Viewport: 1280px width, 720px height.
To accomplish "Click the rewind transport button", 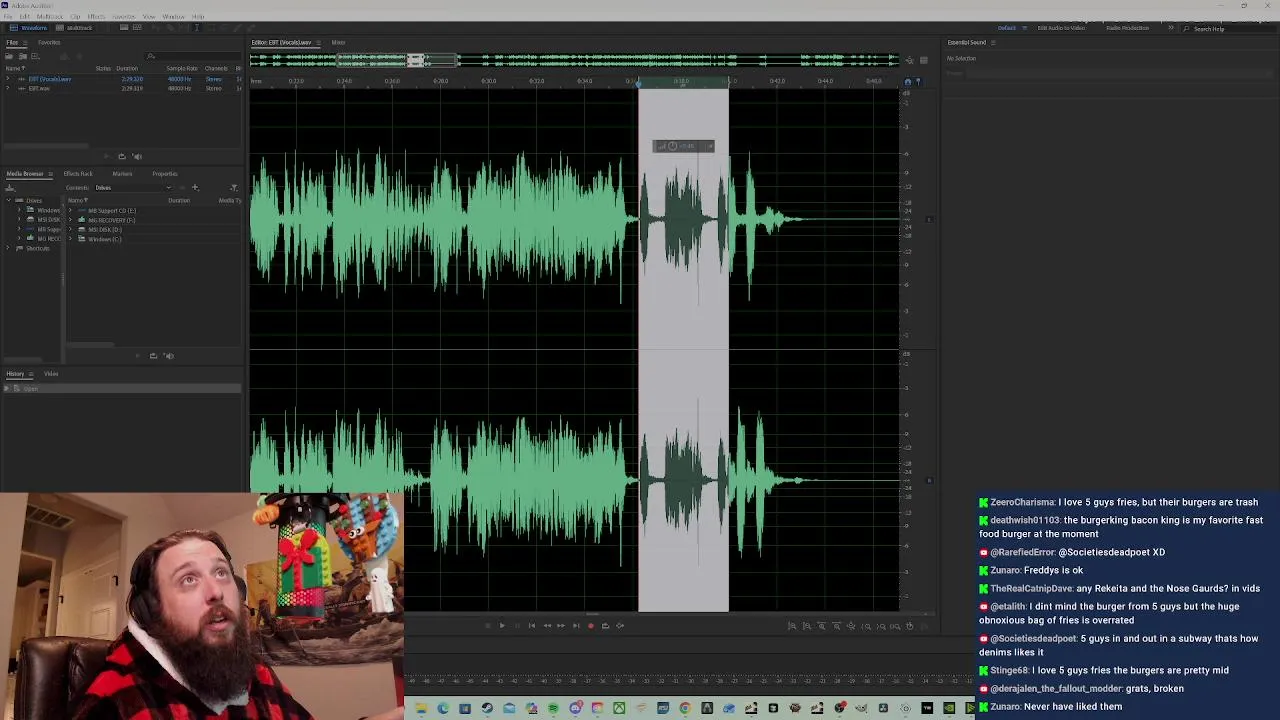I will pos(547,626).
